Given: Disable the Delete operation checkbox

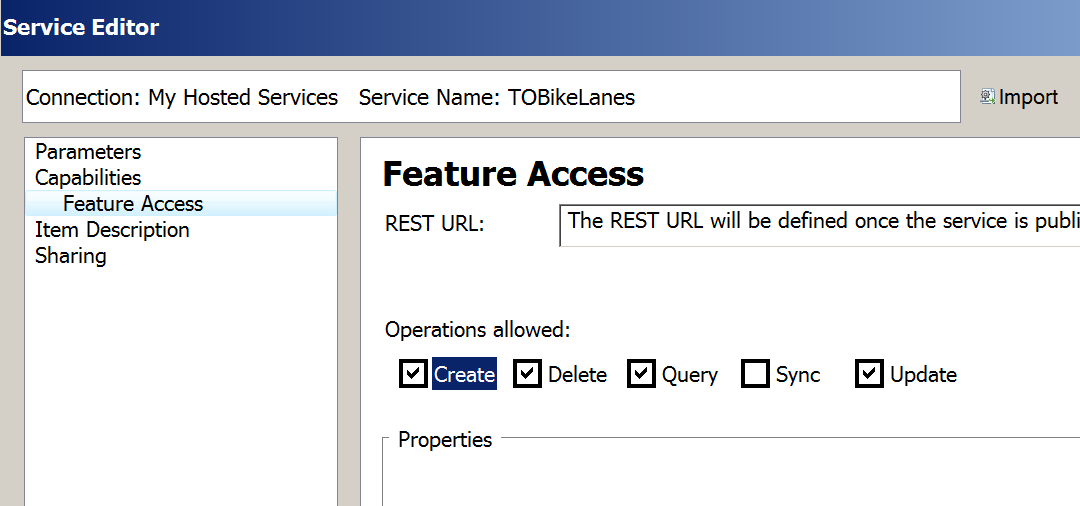Looking at the screenshot, I should click(528, 374).
